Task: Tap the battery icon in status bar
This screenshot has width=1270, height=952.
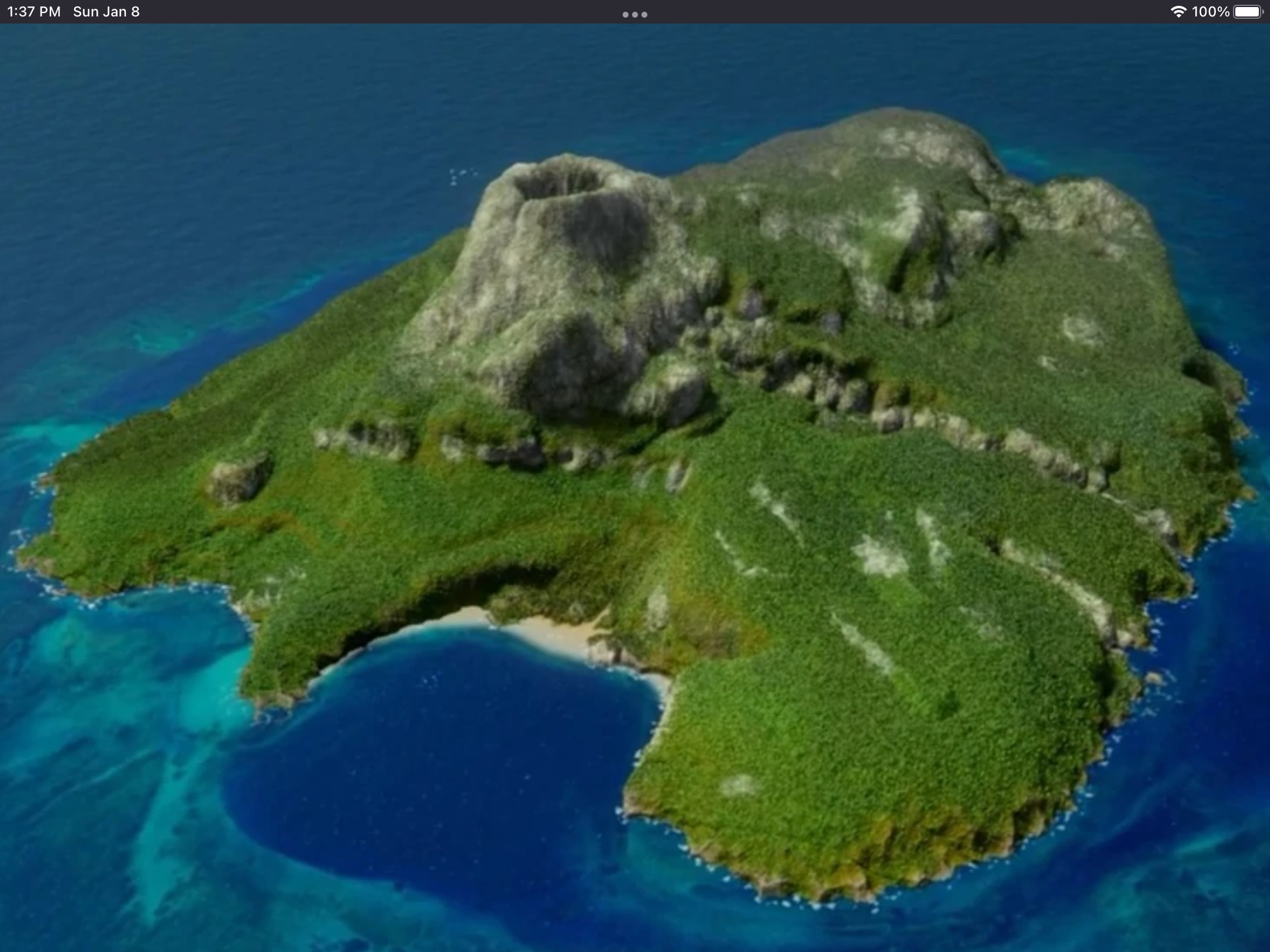Action: [x=1248, y=12]
